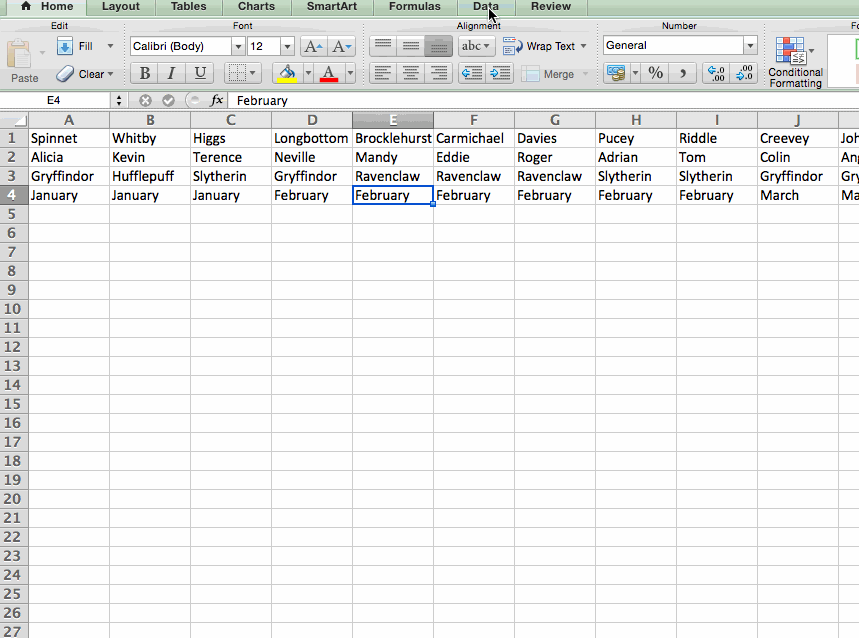Expand the Borders dropdown arrow
This screenshot has width=859, height=638.
253,73
